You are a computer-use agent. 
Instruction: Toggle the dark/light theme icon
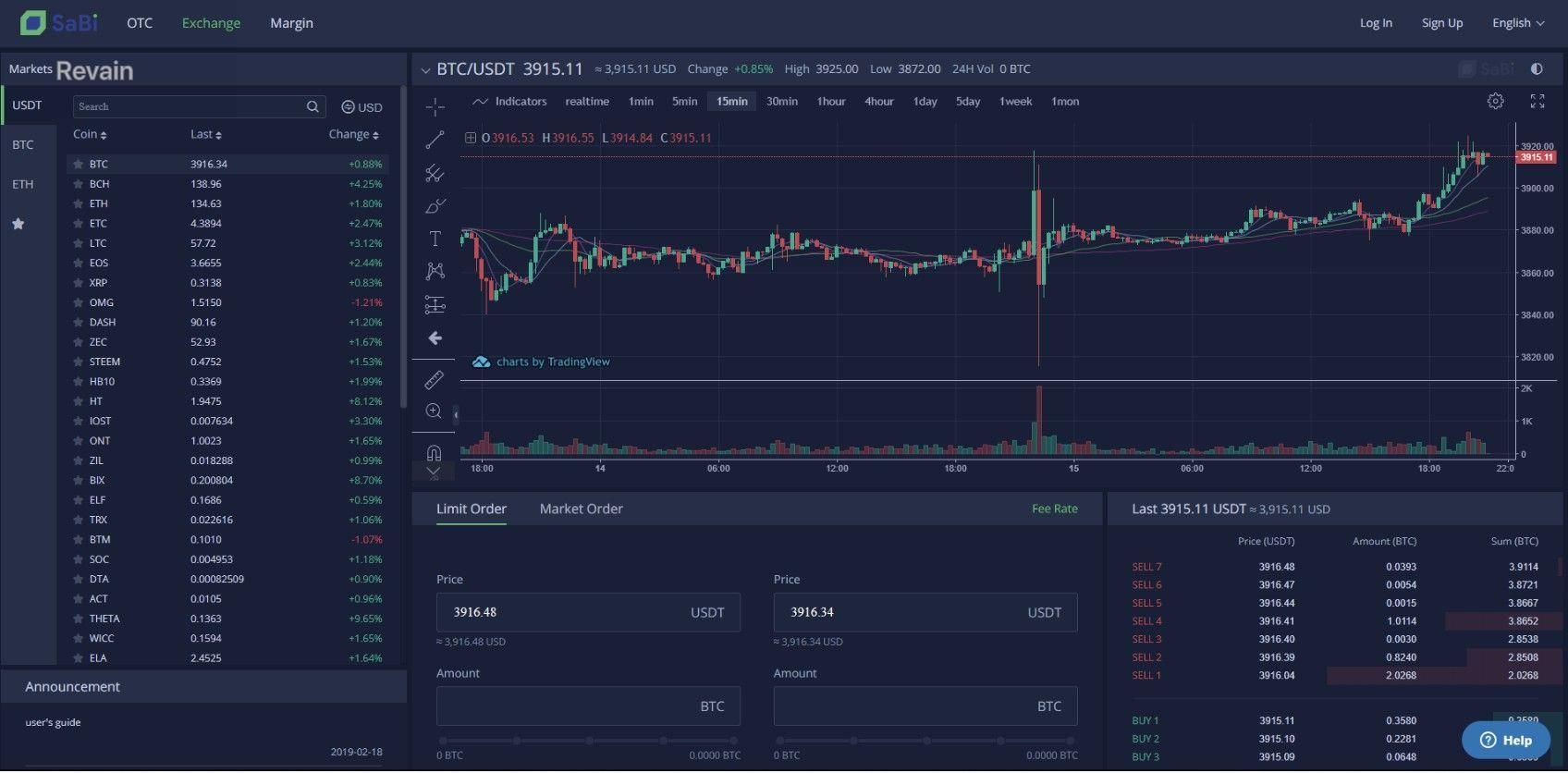[x=1537, y=68]
